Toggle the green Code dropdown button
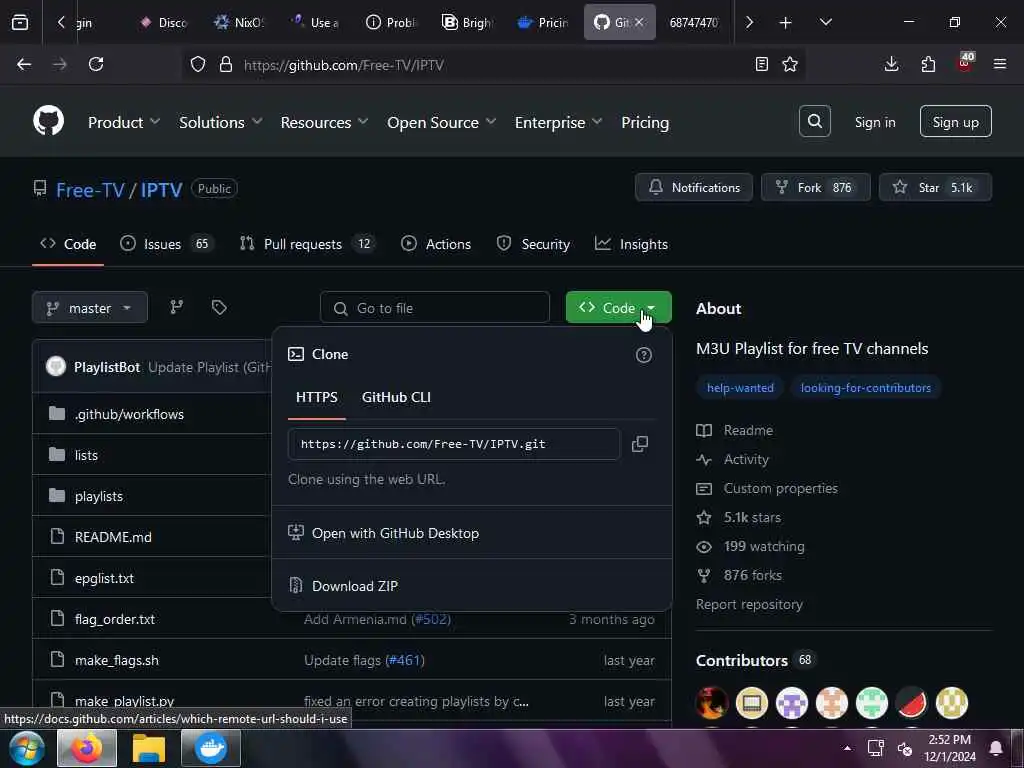 [x=618, y=308]
